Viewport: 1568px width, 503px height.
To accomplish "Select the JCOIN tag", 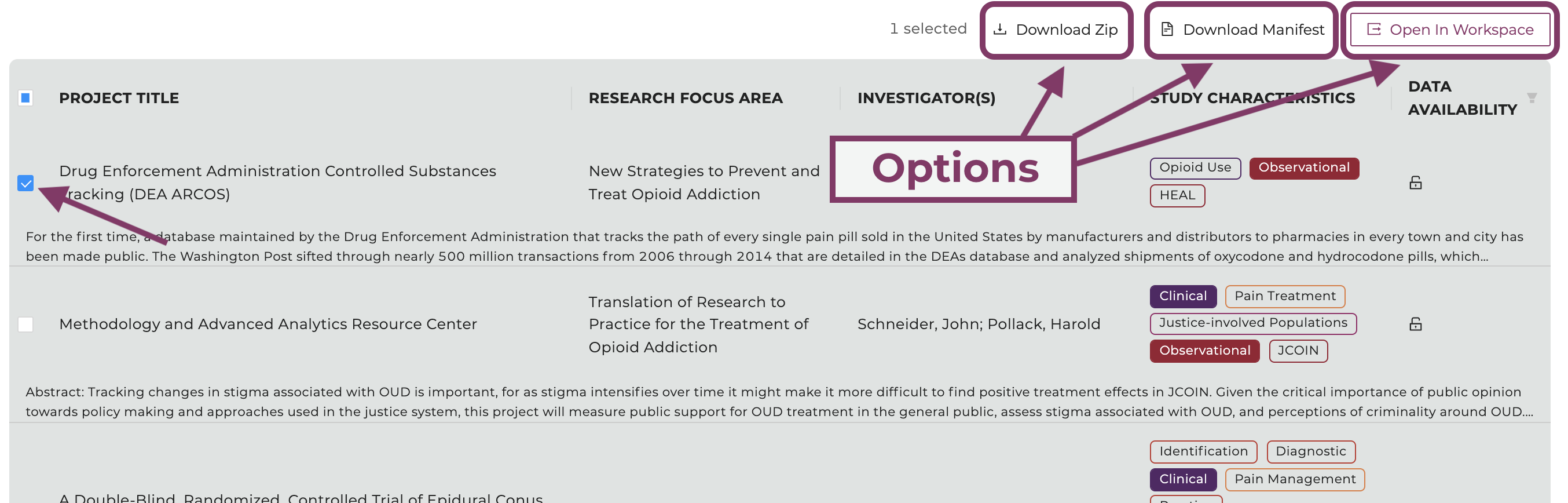I will click(x=1298, y=351).
